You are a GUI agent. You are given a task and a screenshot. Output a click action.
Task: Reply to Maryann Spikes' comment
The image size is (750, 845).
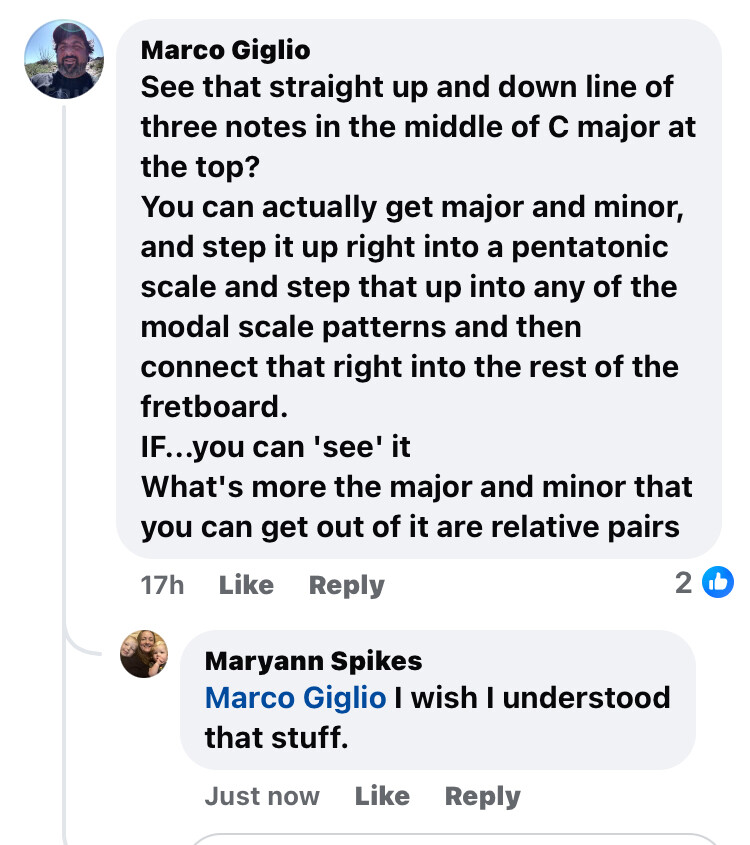[x=482, y=796]
